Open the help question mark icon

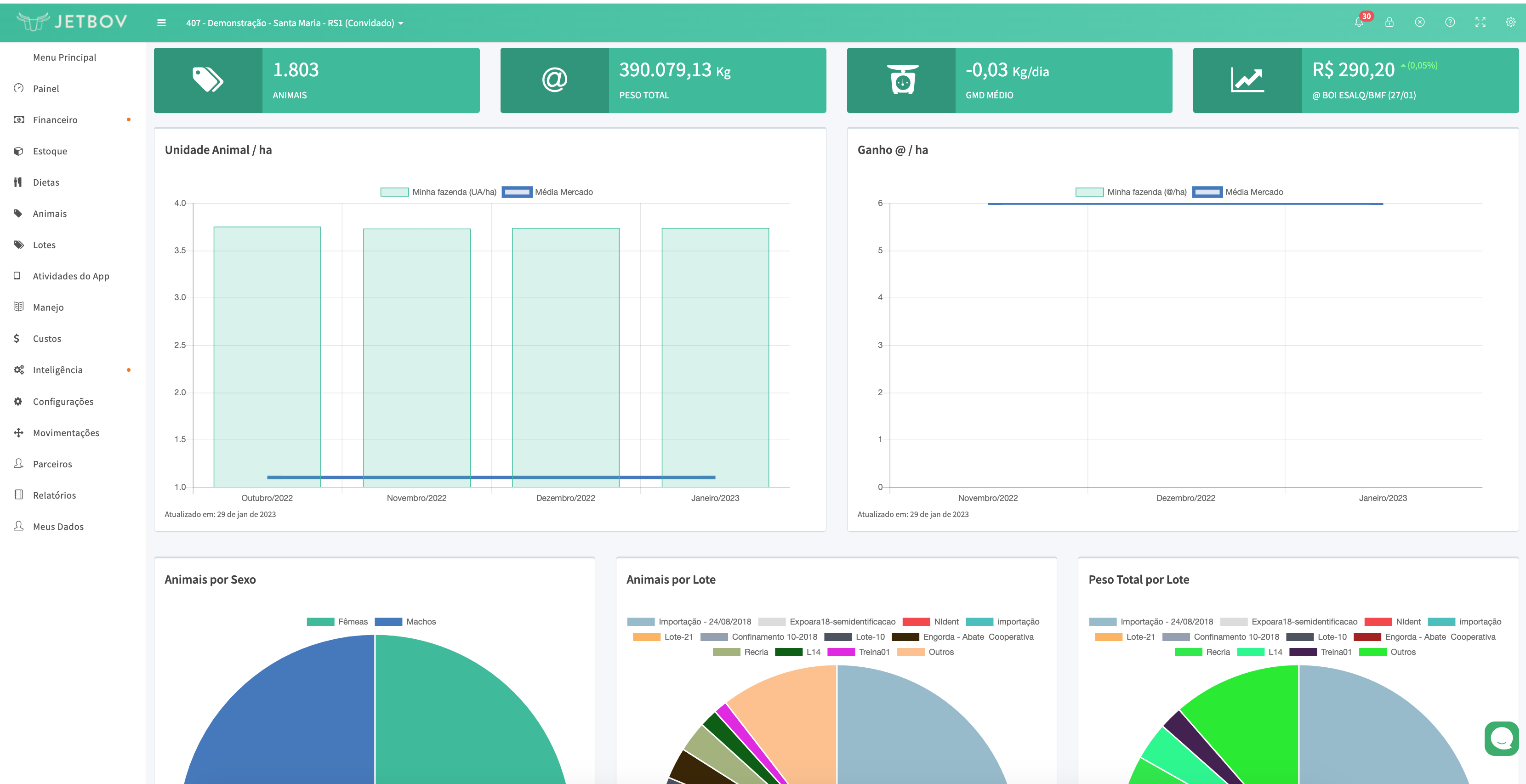point(1450,23)
